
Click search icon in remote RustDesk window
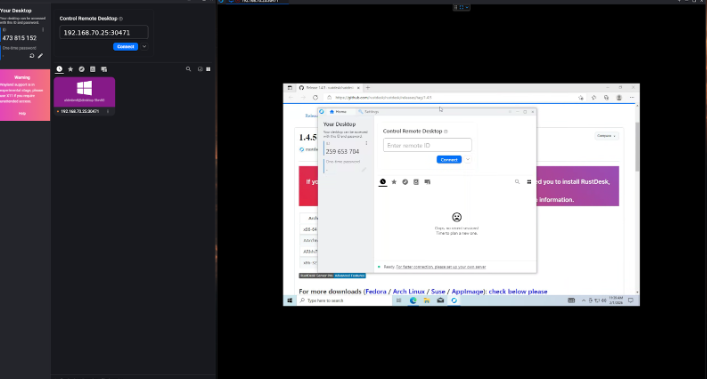pyautogui.click(x=517, y=182)
